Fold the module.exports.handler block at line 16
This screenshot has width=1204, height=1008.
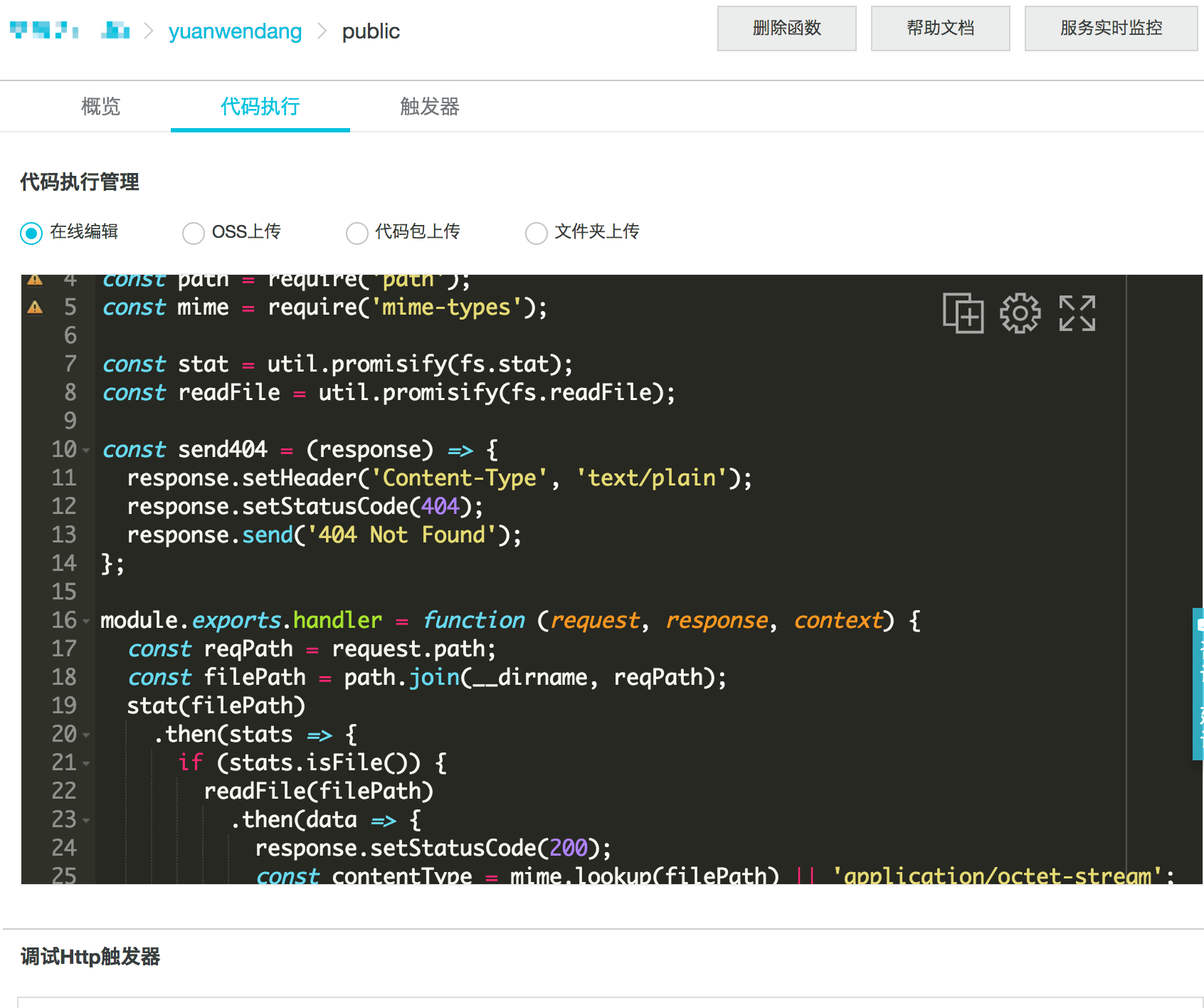click(x=86, y=621)
